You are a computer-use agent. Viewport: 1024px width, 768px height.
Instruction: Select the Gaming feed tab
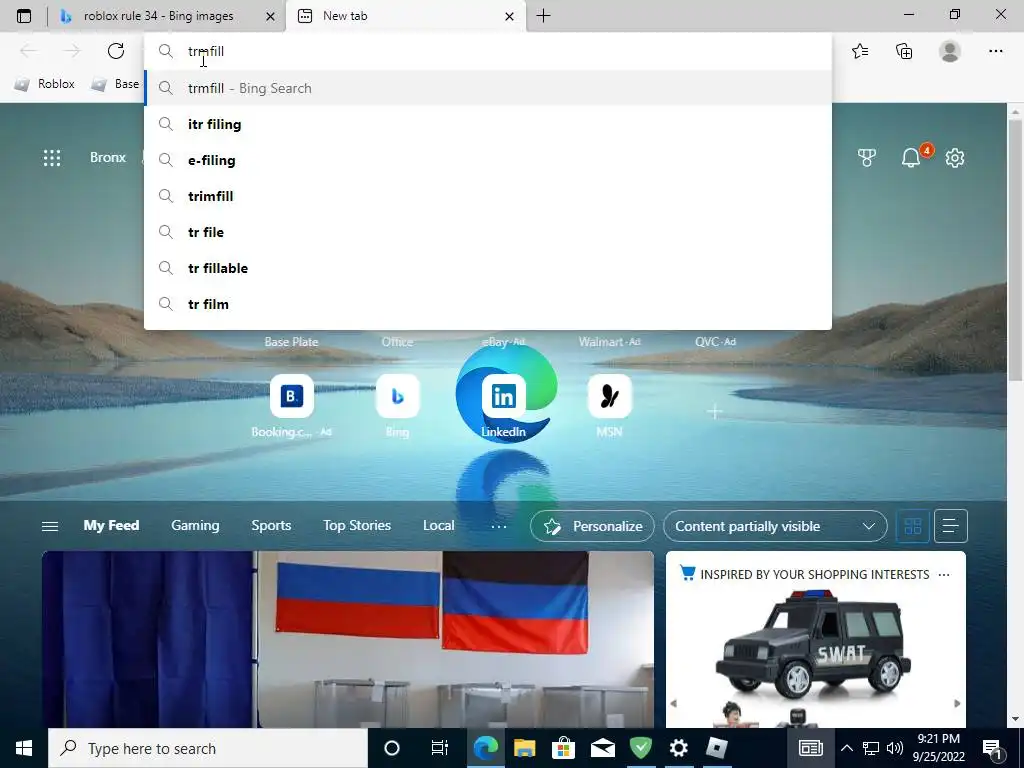tap(195, 525)
